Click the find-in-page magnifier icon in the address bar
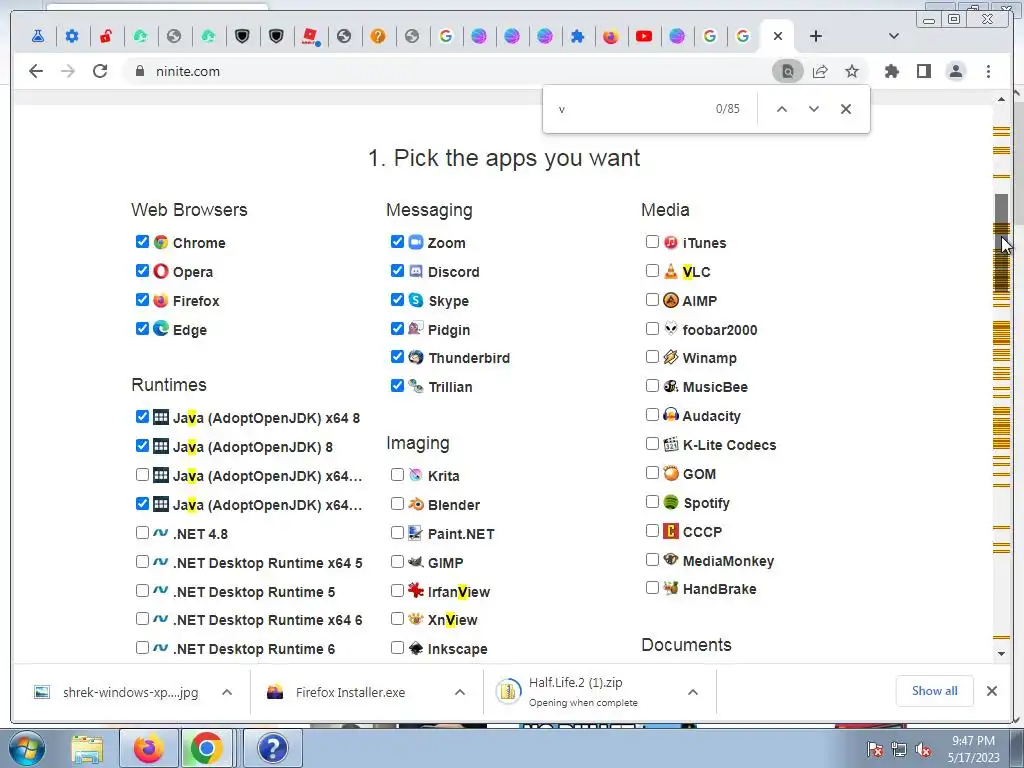This screenshot has height=768, width=1024. click(x=788, y=71)
